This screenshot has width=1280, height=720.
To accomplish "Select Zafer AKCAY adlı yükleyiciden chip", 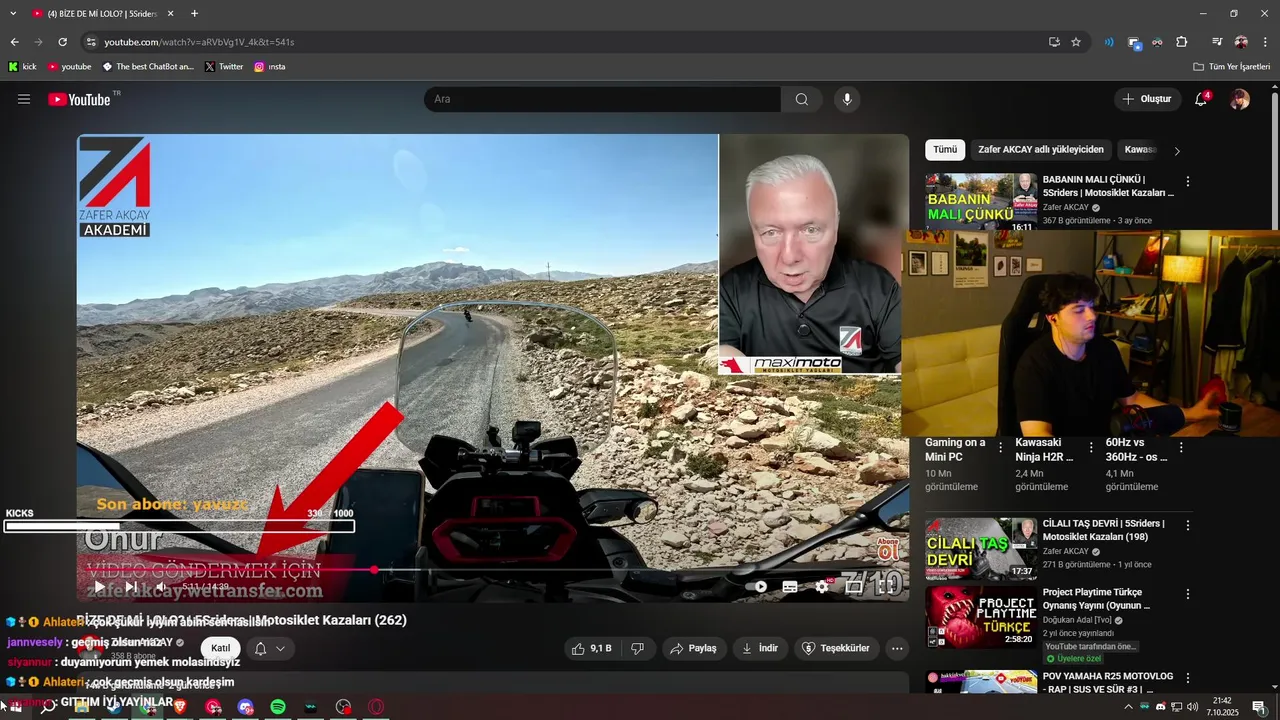I will point(1041,150).
